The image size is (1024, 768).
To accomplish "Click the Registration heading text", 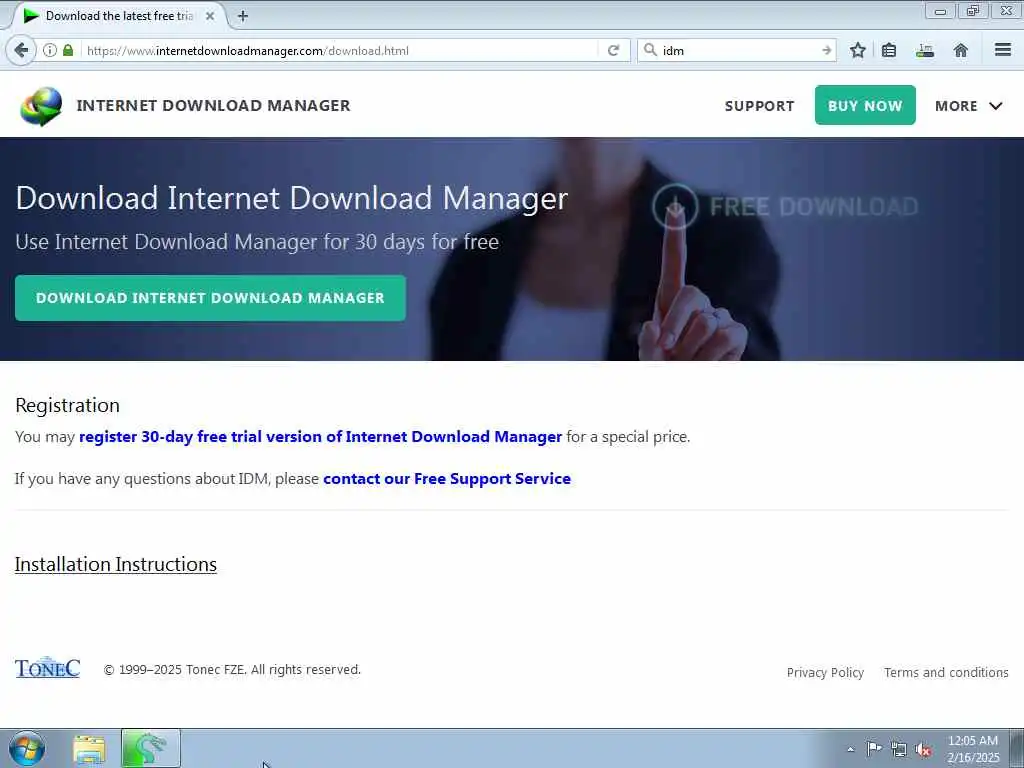I will pyautogui.click(x=67, y=406).
